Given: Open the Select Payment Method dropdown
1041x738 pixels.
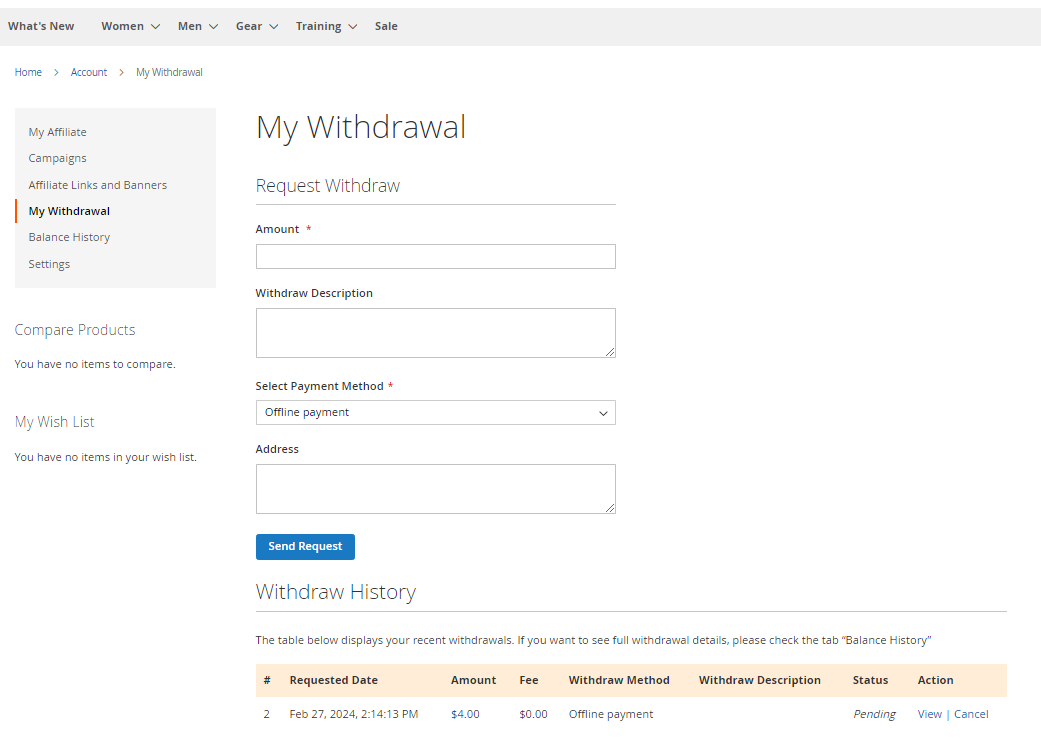Looking at the screenshot, I should pyautogui.click(x=435, y=413).
